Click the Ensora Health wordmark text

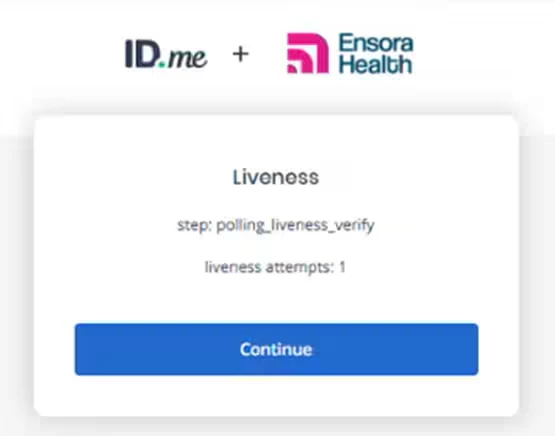[x=376, y=53]
